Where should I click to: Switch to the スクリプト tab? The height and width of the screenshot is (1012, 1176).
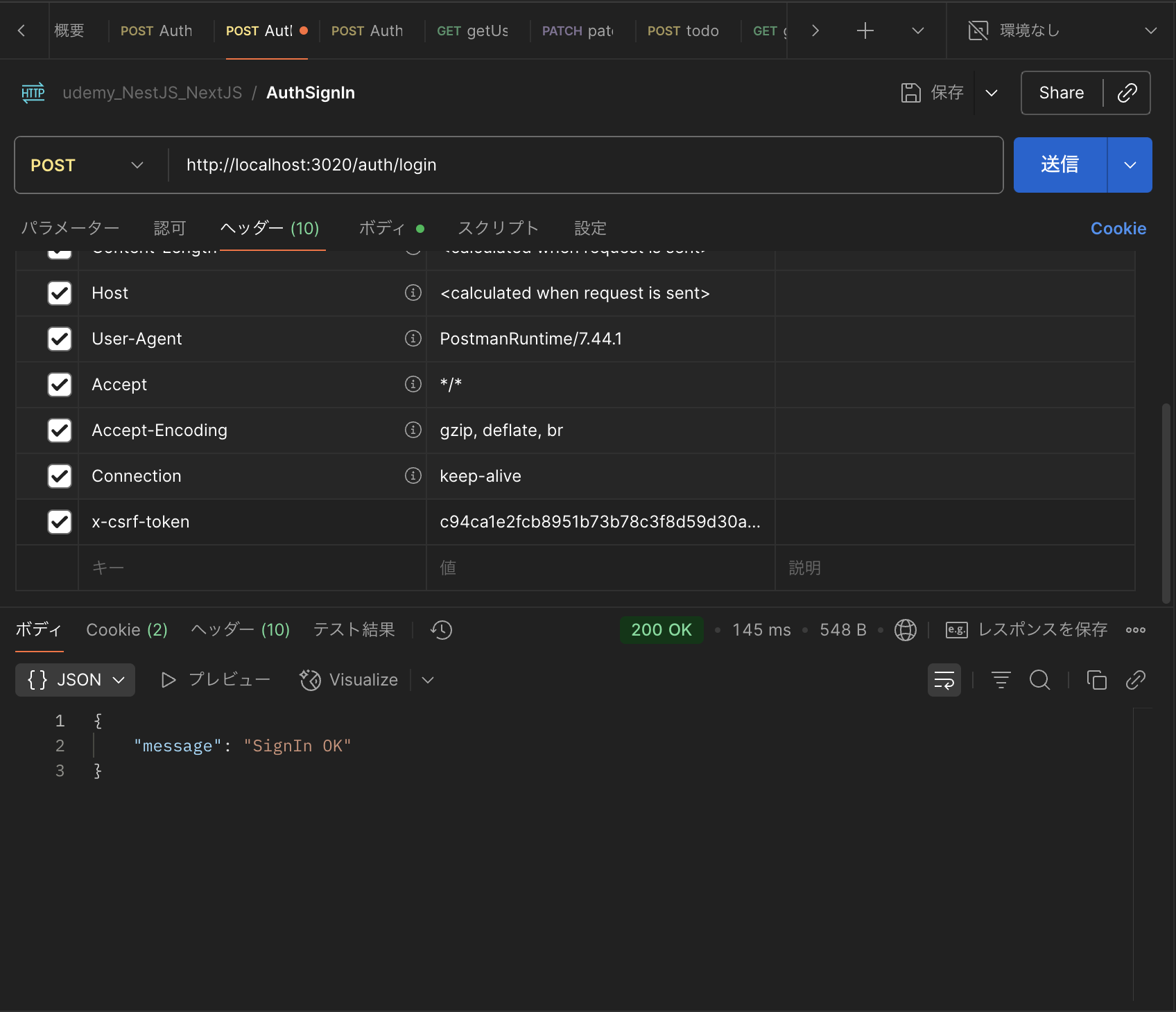pyautogui.click(x=499, y=228)
